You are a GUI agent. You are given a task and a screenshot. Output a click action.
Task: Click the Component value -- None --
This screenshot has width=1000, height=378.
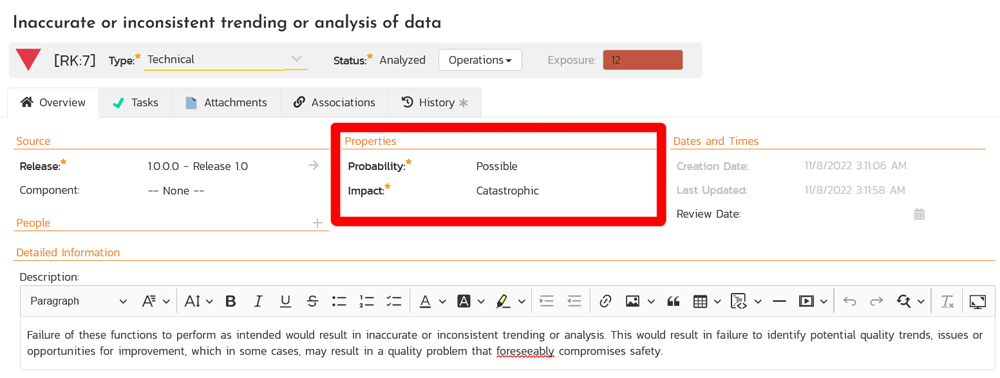click(x=176, y=191)
